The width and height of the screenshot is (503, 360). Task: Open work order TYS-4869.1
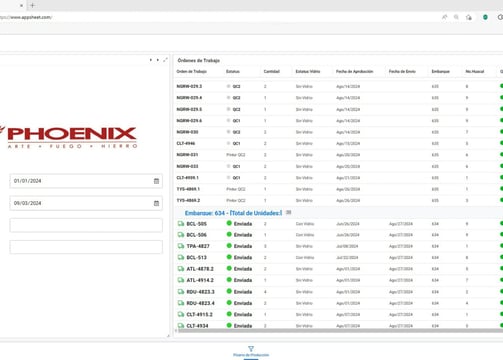pyautogui.click(x=188, y=189)
